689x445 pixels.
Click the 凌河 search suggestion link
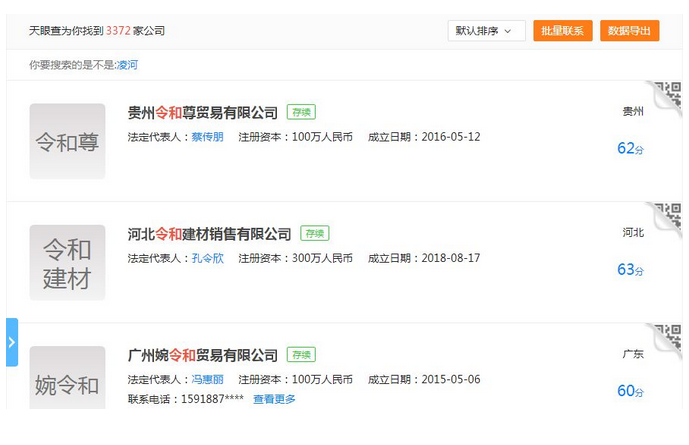(x=127, y=64)
